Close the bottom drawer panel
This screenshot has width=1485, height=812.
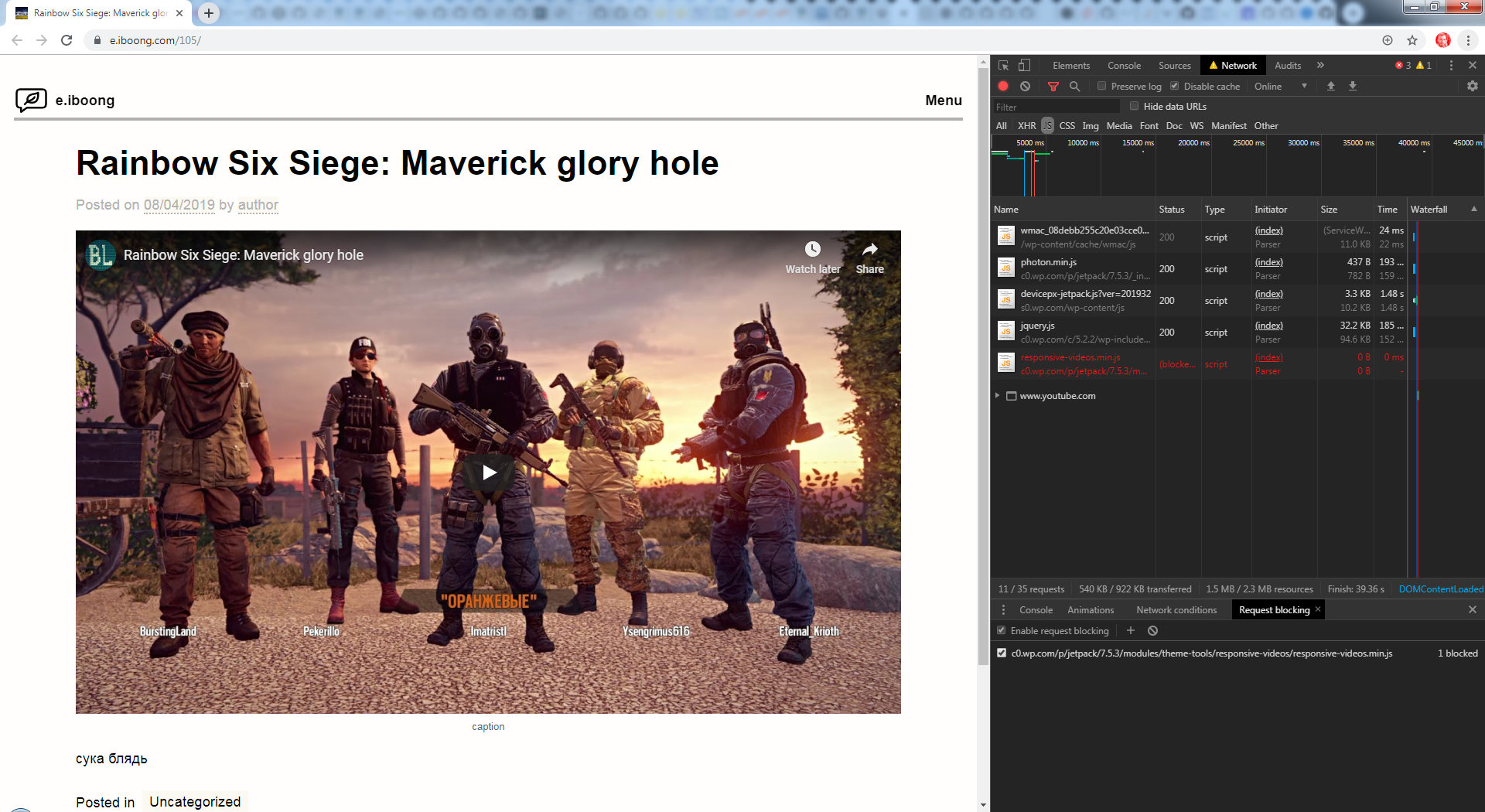pos(1473,610)
